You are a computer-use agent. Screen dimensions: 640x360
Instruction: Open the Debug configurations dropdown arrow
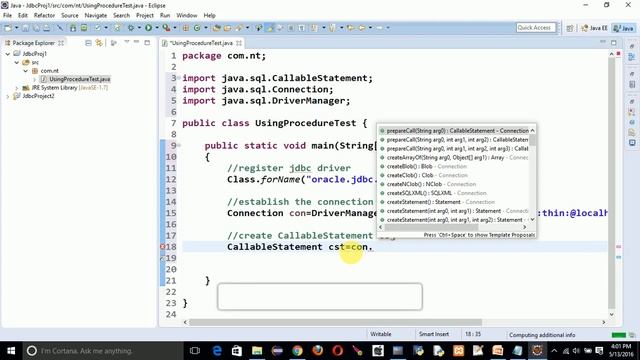(139, 28)
